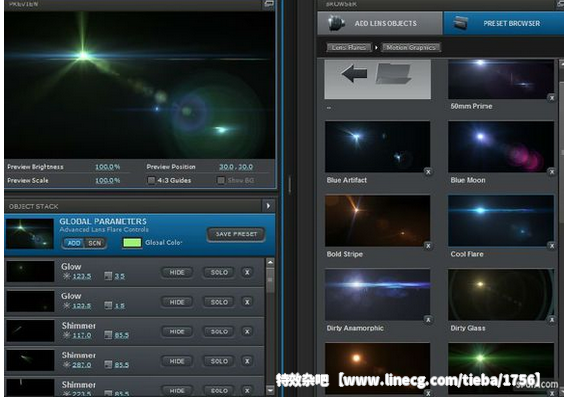Switch blend mode toggle to SCN
This screenshot has width=578, height=399.
click(x=95, y=243)
